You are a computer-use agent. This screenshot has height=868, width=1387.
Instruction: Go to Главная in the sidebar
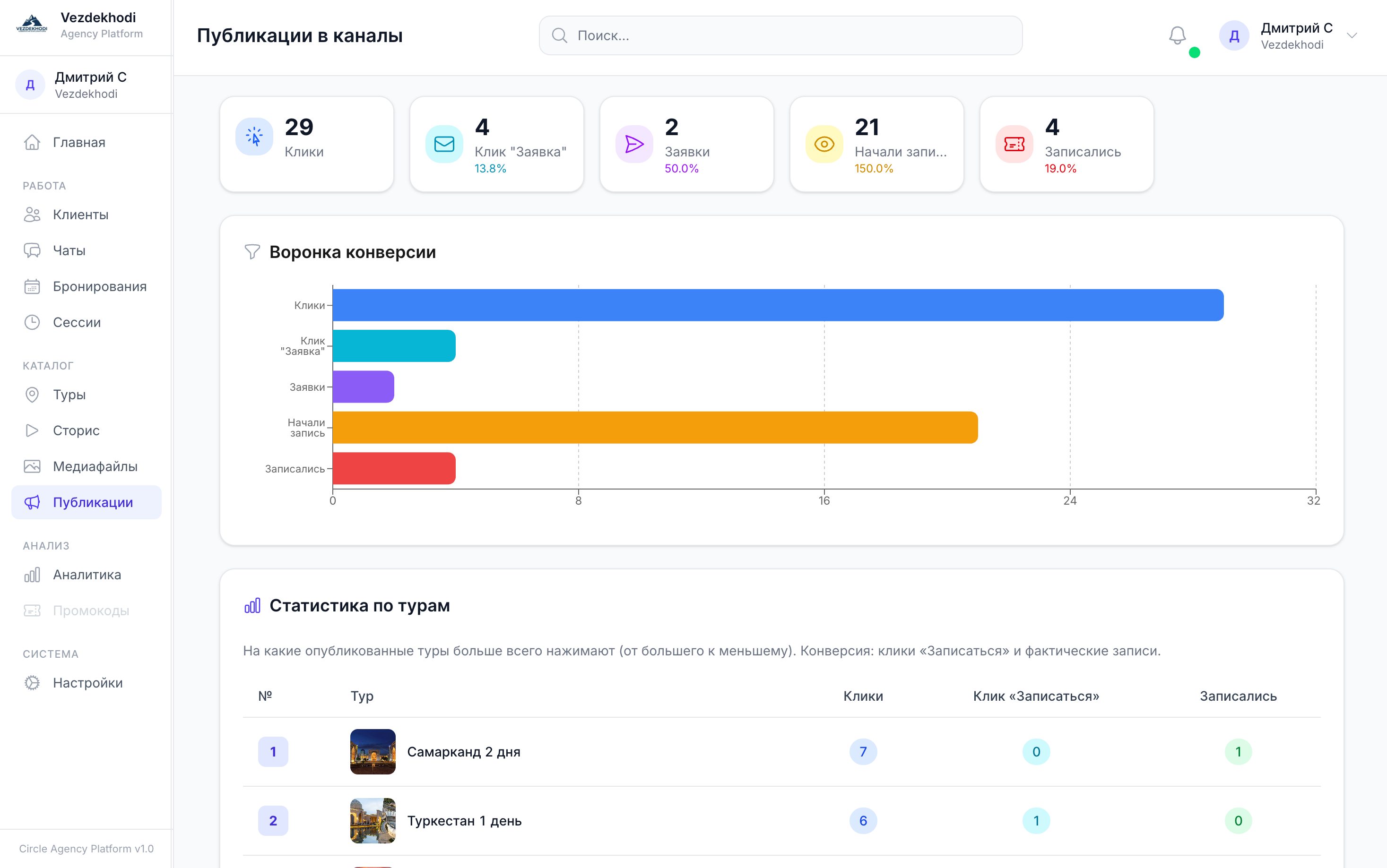click(86, 142)
